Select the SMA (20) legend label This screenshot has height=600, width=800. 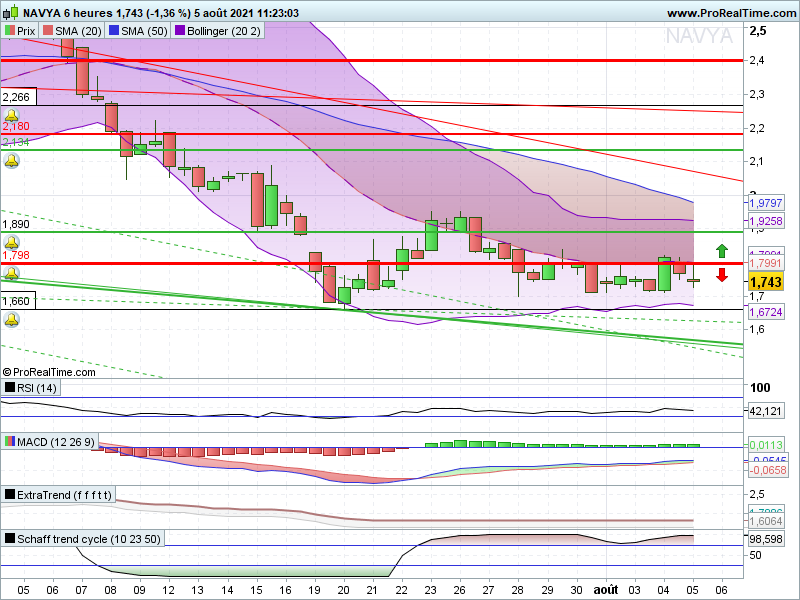[78, 31]
